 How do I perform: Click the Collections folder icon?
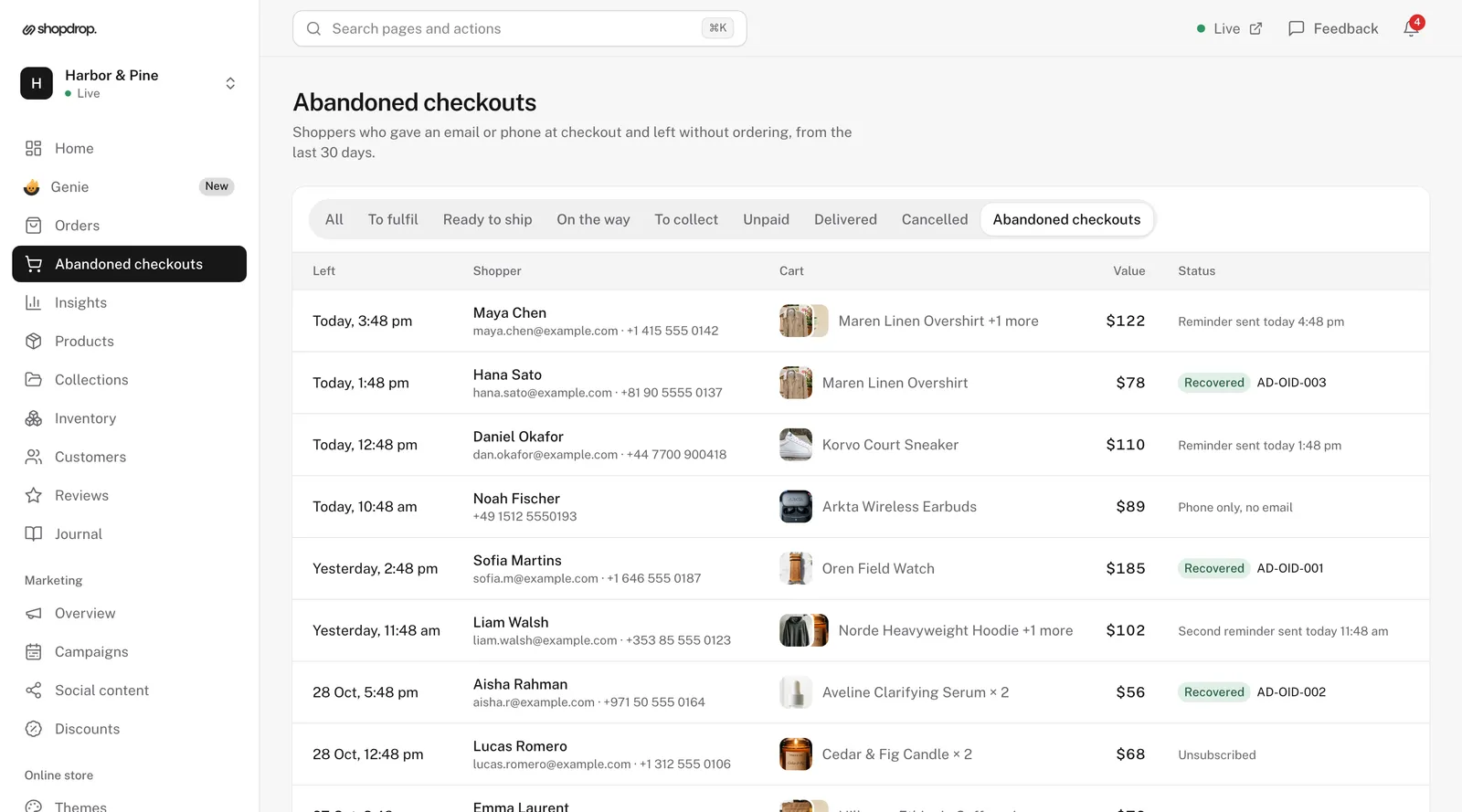pyautogui.click(x=34, y=380)
